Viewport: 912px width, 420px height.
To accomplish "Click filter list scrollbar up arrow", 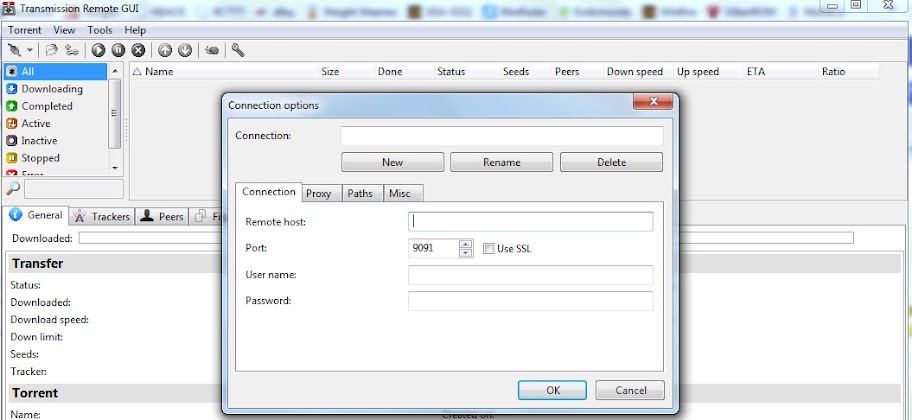I will (115, 71).
